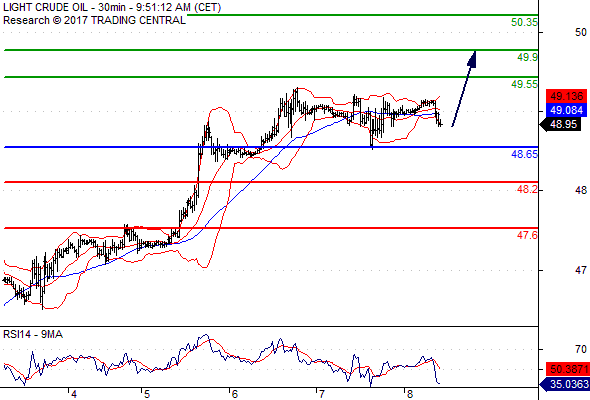The width and height of the screenshot is (590, 400).
Task: Select the red 47.6 support level label
Action: coord(528,235)
